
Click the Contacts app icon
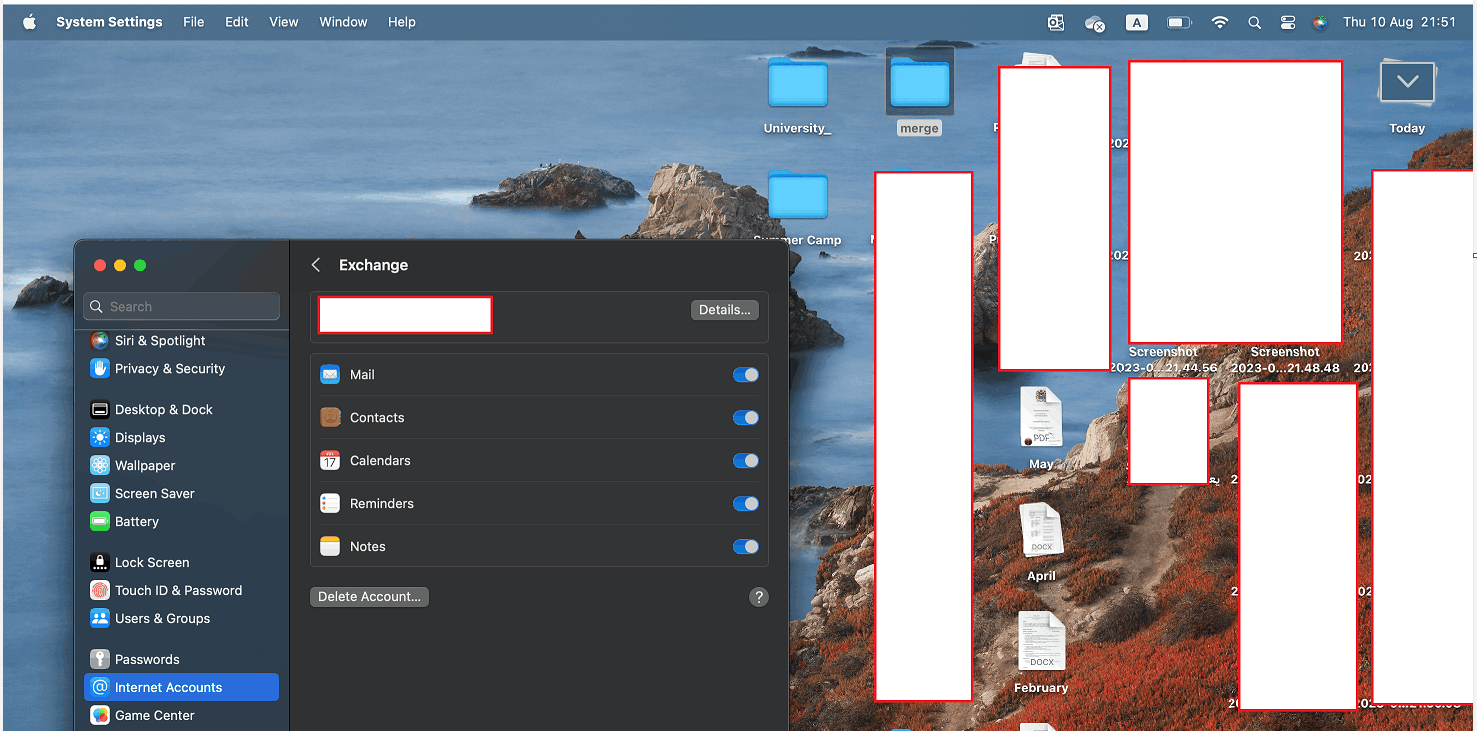point(330,418)
